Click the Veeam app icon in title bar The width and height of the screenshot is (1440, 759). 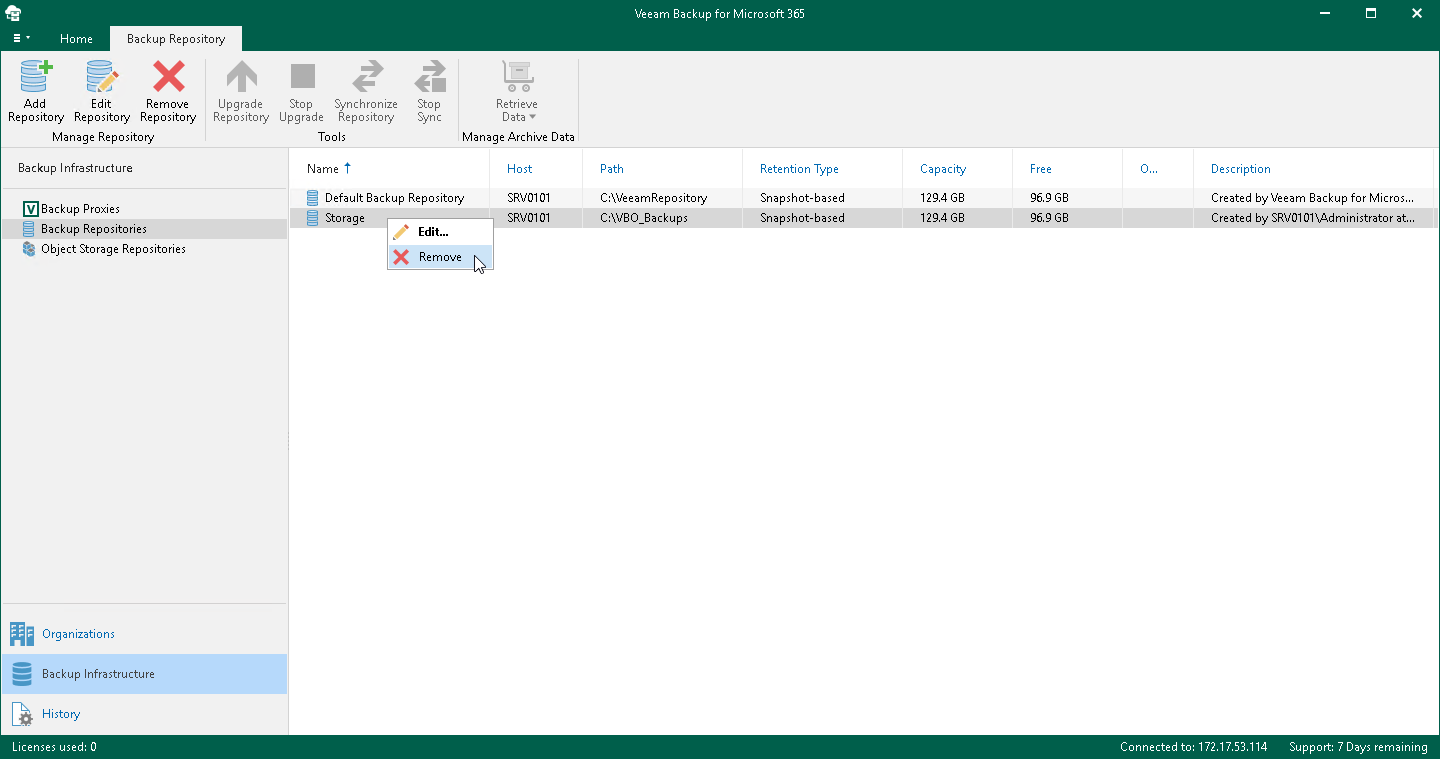click(x=14, y=13)
